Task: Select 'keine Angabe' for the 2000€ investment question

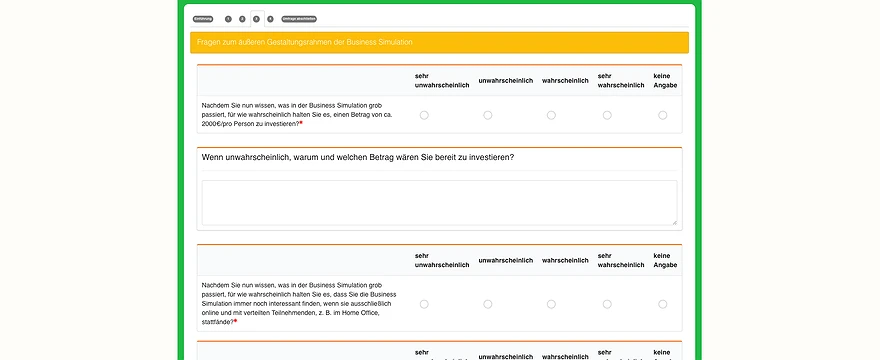Action: [663, 115]
